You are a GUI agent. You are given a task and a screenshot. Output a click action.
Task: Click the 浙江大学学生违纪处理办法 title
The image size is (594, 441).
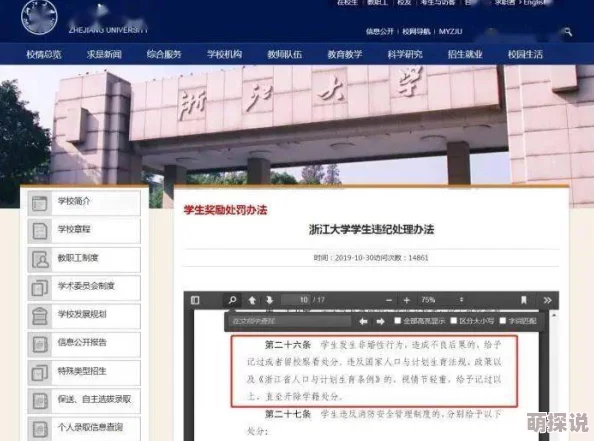click(371, 229)
